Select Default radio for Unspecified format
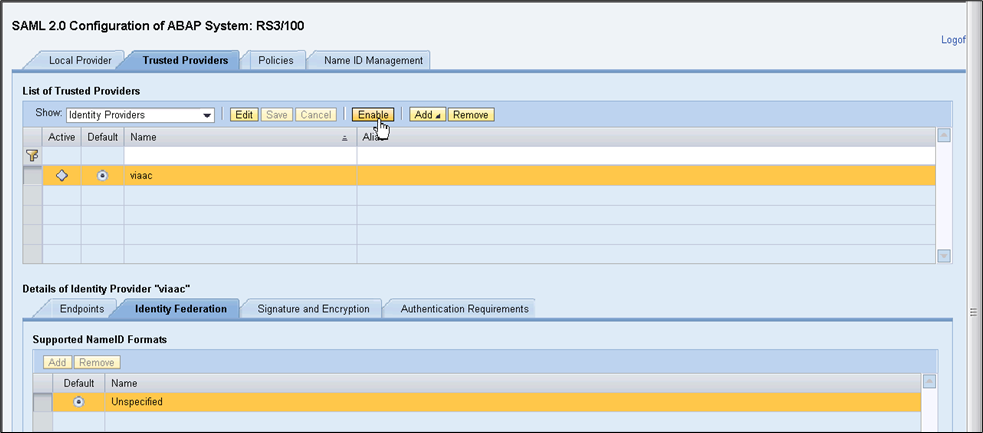983x433 pixels. [x=79, y=401]
